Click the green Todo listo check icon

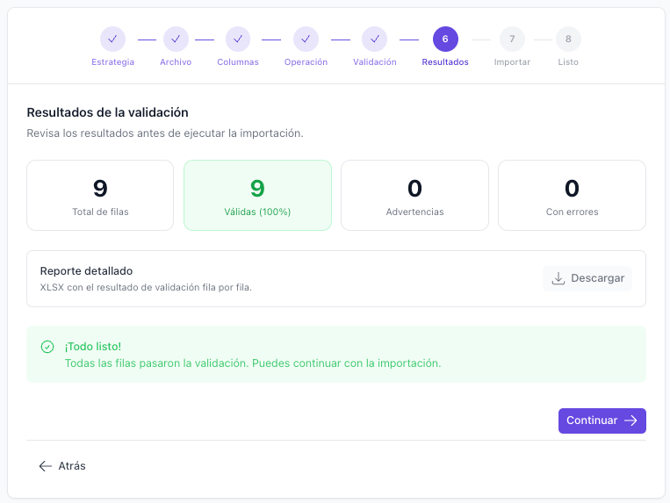point(47,347)
